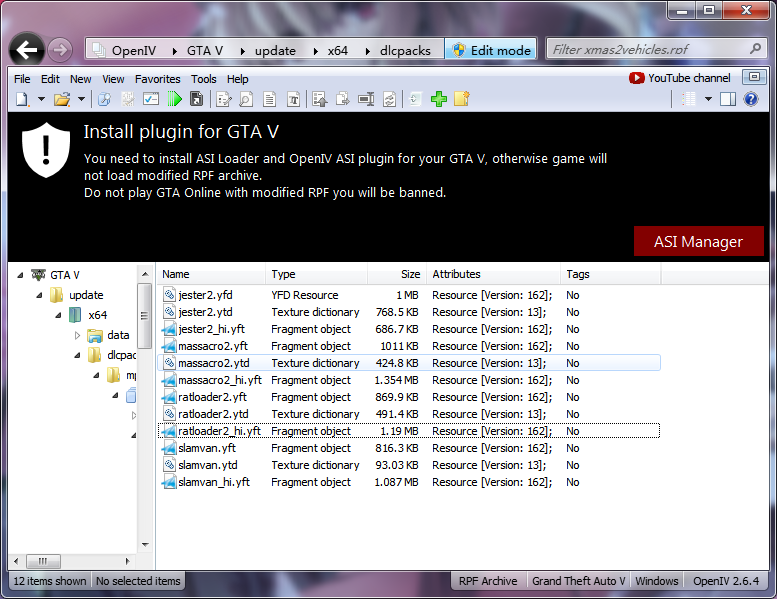Click the tree panel scroll down arrow
The width and height of the screenshot is (777, 599).
pos(145,545)
